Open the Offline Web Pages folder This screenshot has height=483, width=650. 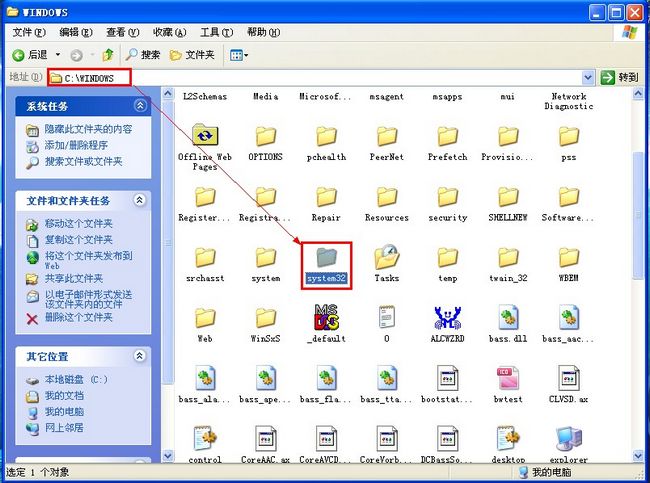[205, 137]
